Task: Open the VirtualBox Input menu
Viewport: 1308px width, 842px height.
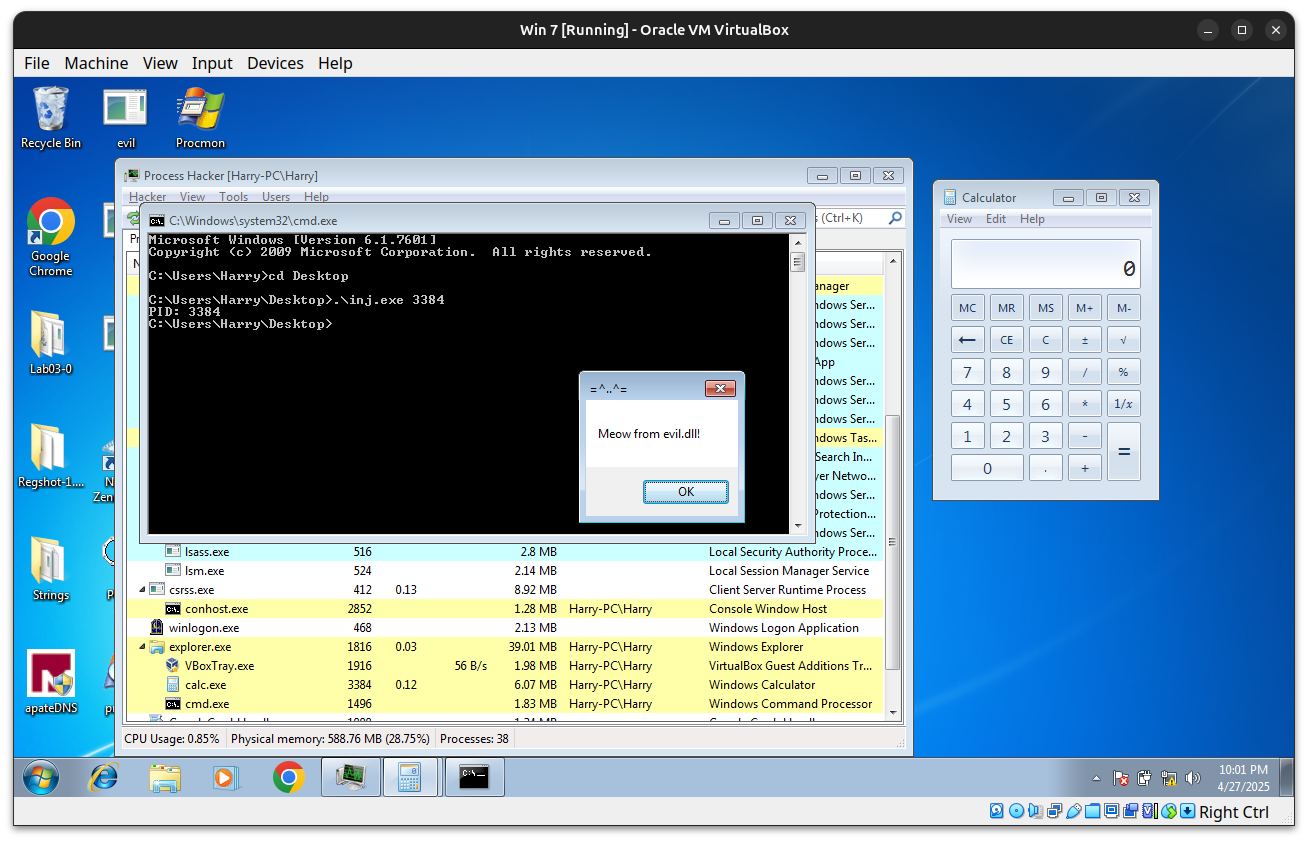Action: (x=212, y=63)
